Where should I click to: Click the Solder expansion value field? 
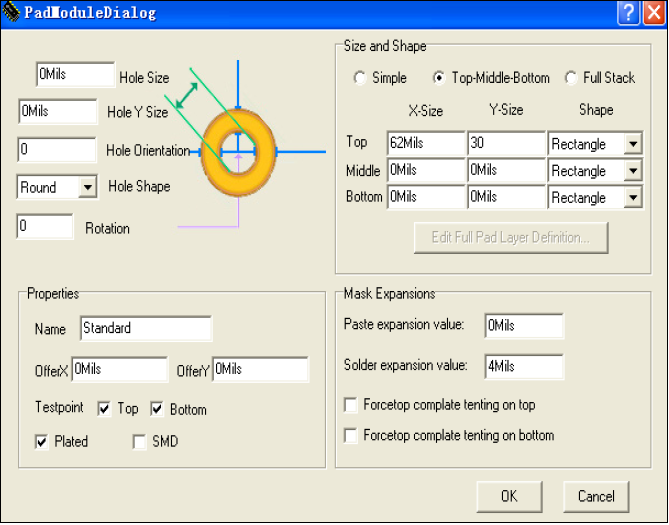click(523, 366)
